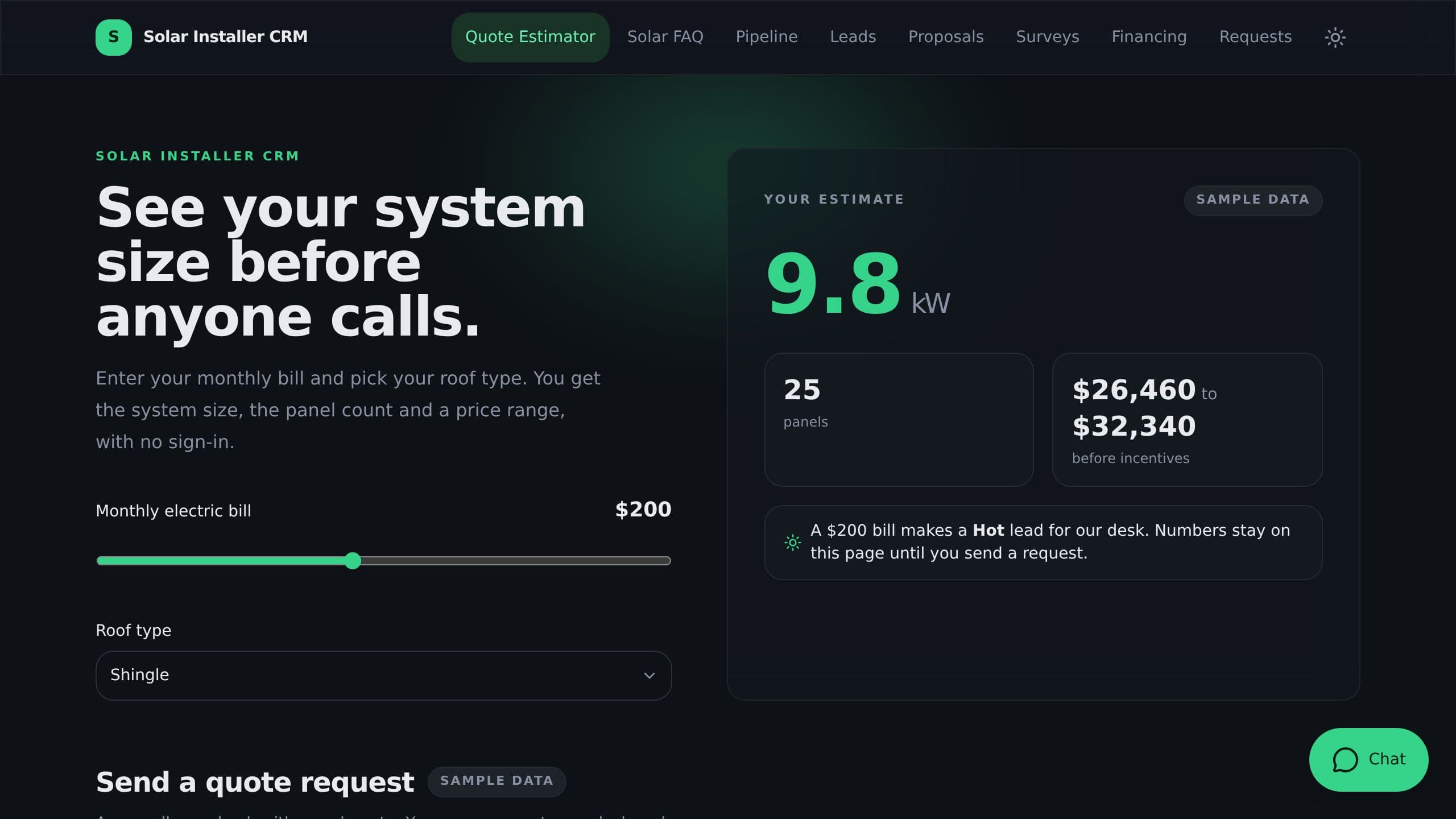Viewport: 1456px width, 819px height.
Task: Click the before incentives caption
Action: click(x=1130, y=458)
